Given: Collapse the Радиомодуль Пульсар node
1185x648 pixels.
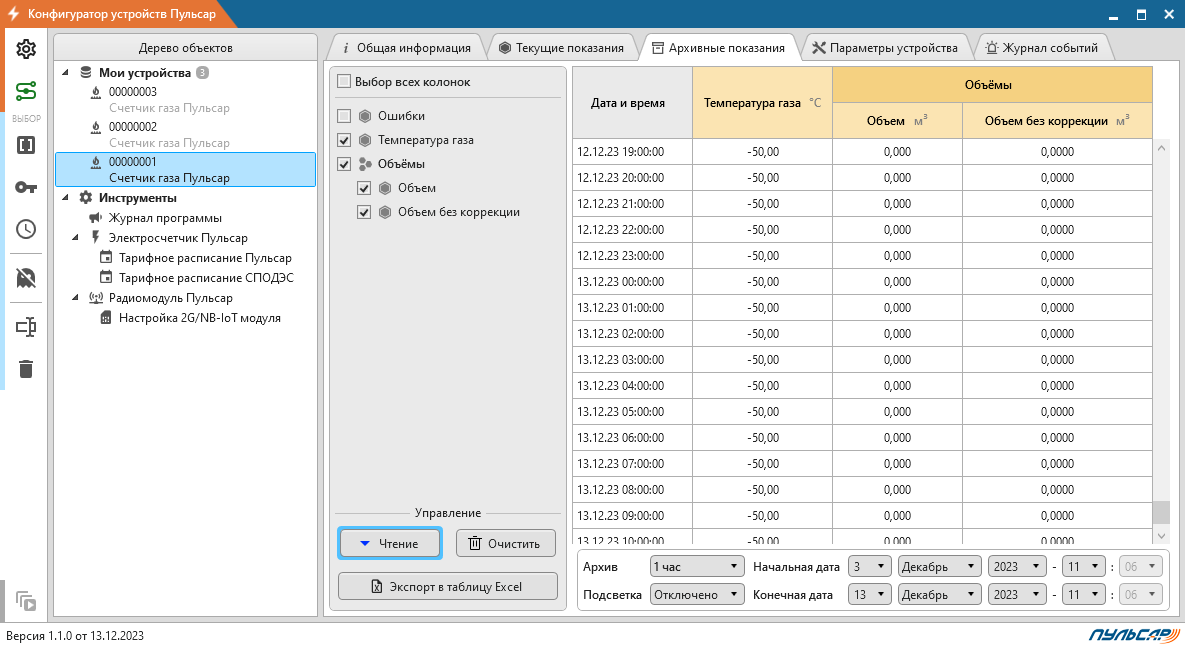Looking at the screenshot, I should click(x=76, y=298).
